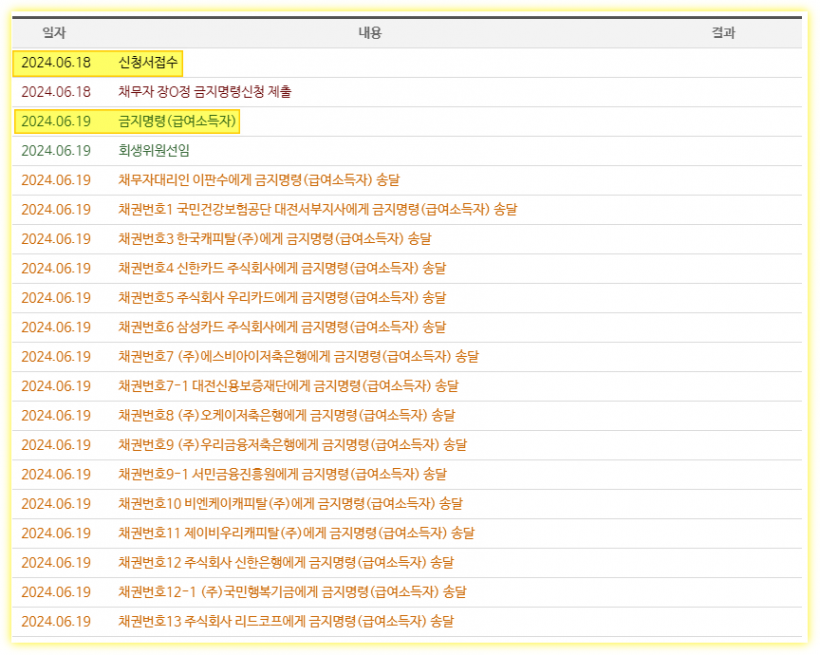The height and width of the screenshot is (655, 820).
Task: Click 채권번호5 주식회사 우리카드 송달 entry
Action: pyautogui.click(x=282, y=298)
